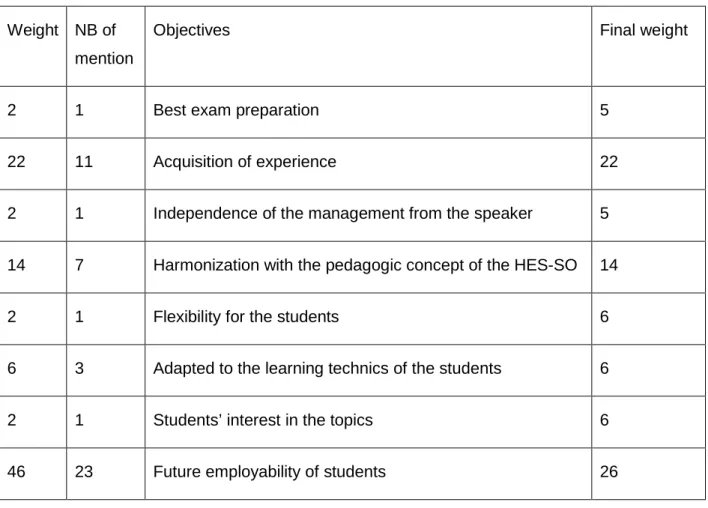Select final weight 22 for Acquisition row

click(x=609, y=162)
